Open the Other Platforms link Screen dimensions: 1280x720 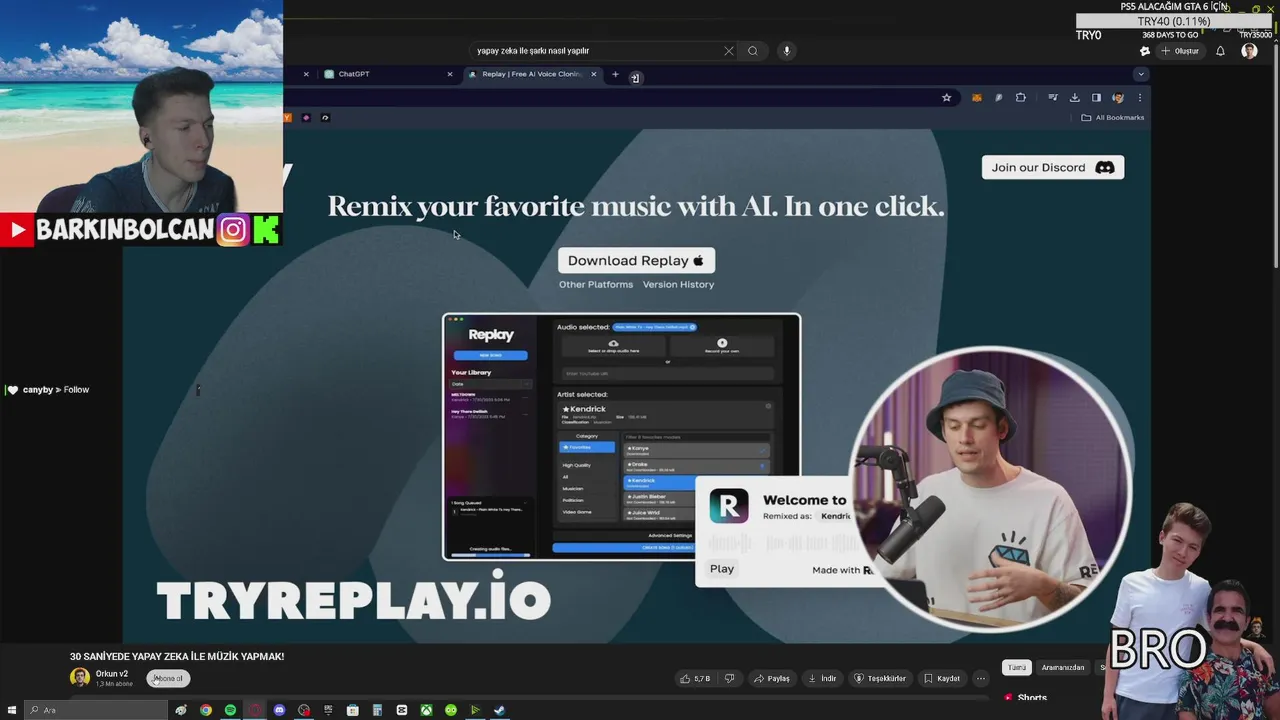click(x=596, y=285)
